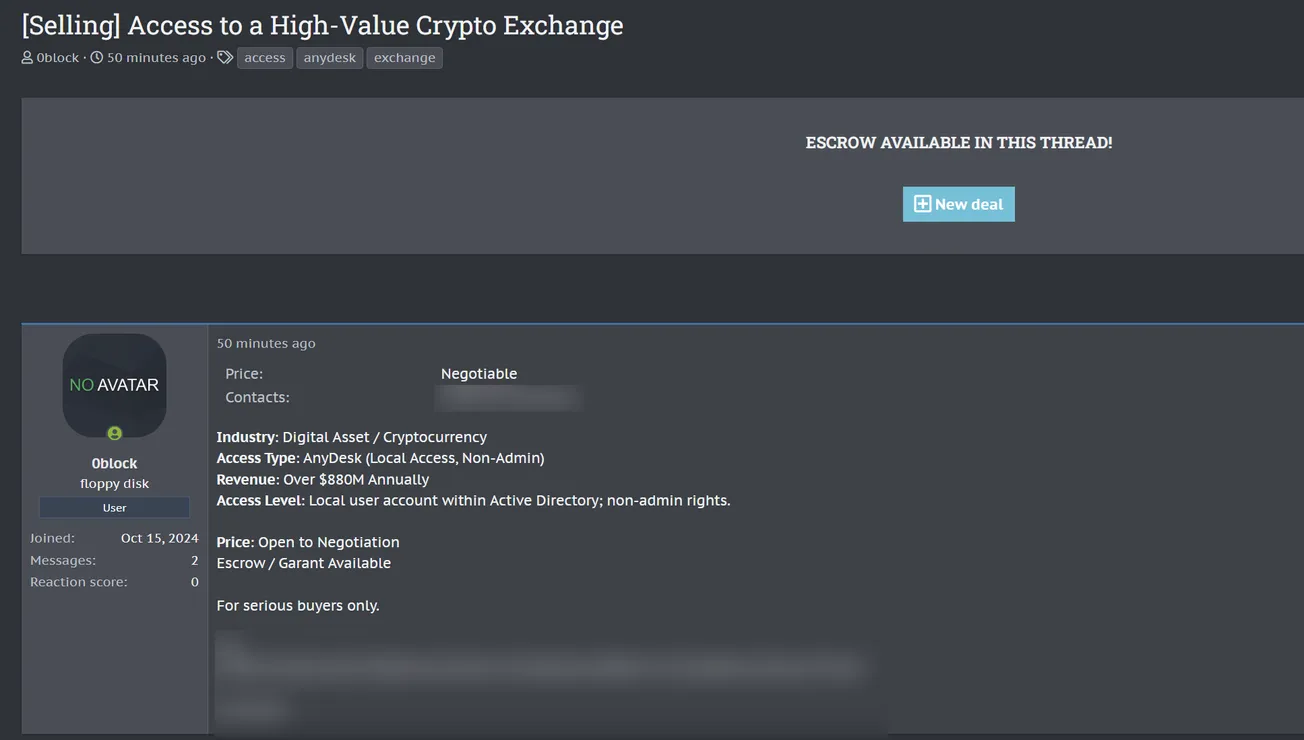The height and width of the screenshot is (740, 1304).
Task: Click the NO AVATAR profile image
Action: point(114,384)
